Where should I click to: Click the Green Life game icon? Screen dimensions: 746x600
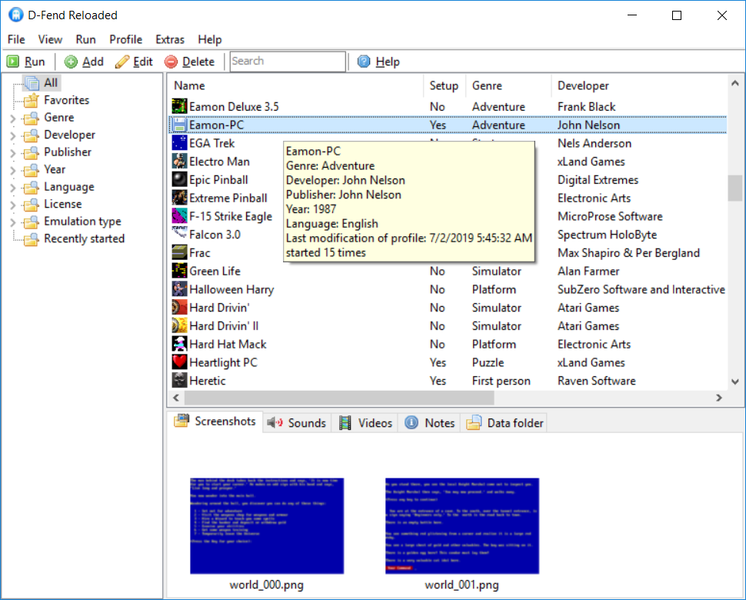tap(179, 271)
